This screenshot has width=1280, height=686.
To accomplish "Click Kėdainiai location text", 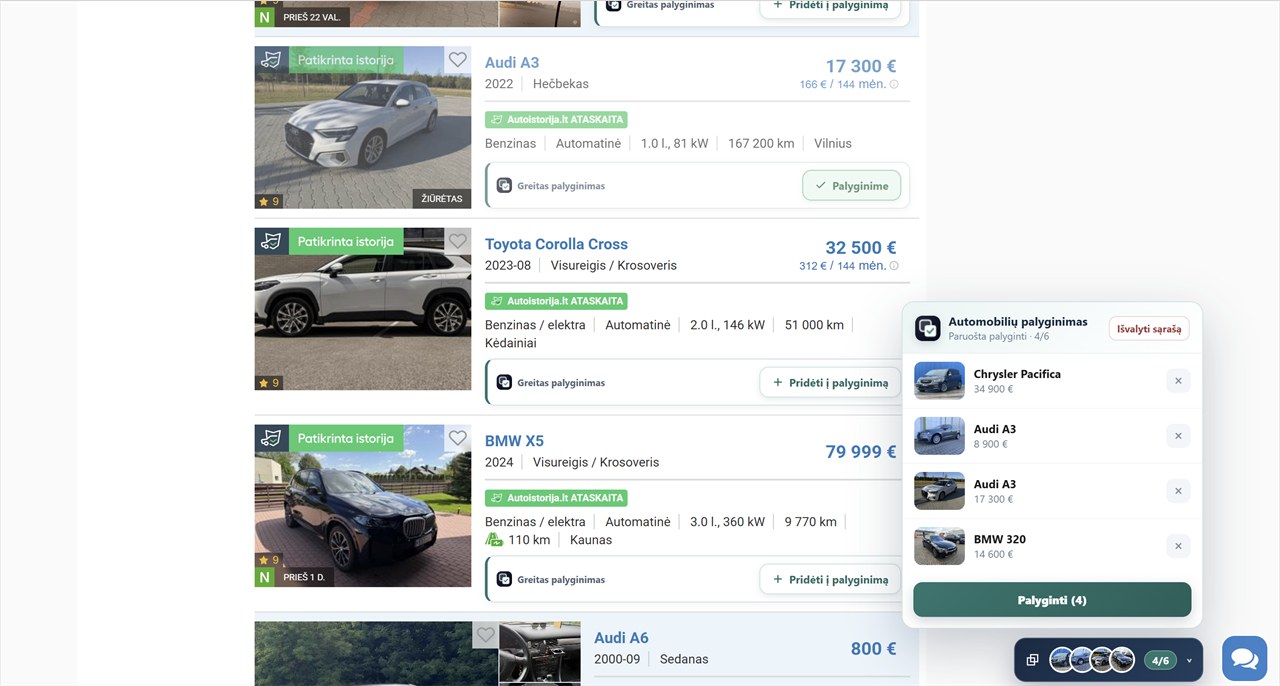I will coord(511,343).
